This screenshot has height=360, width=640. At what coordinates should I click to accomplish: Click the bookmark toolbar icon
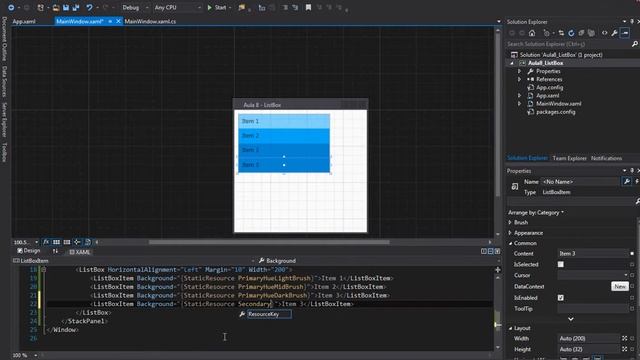point(309,7)
